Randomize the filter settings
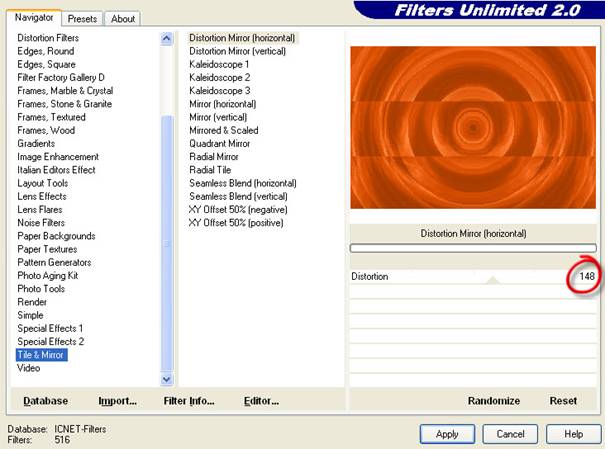 (493, 401)
